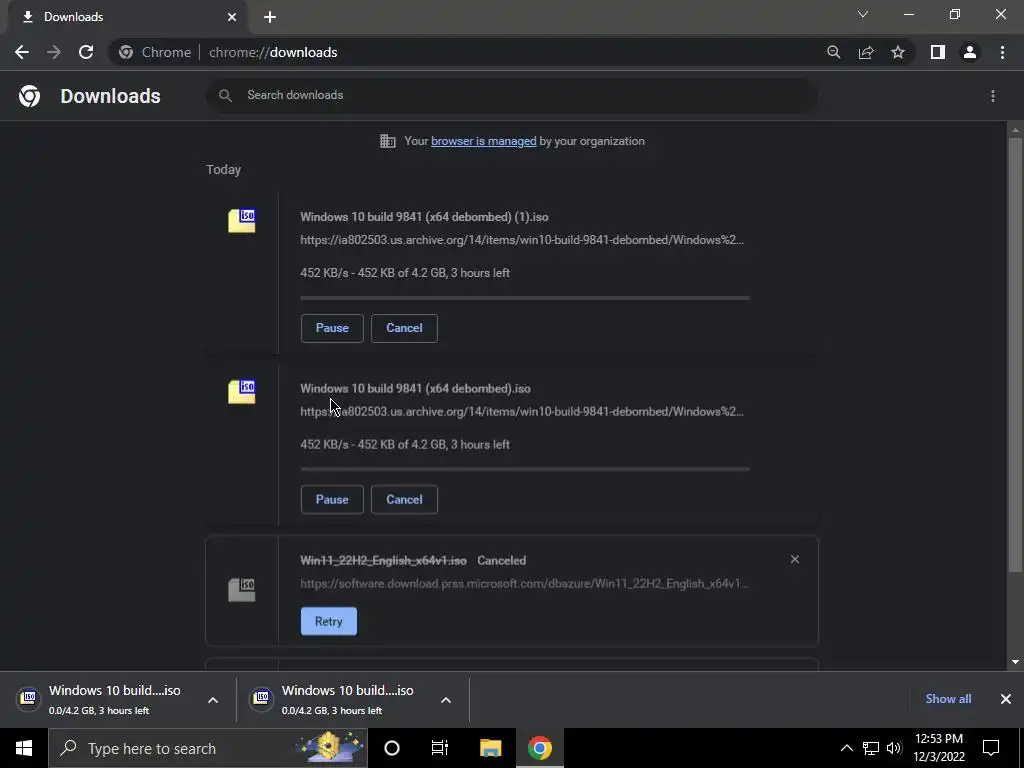The width and height of the screenshot is (1024, 768).
Task: Open volume control in system tray
Action: (894, 748)
